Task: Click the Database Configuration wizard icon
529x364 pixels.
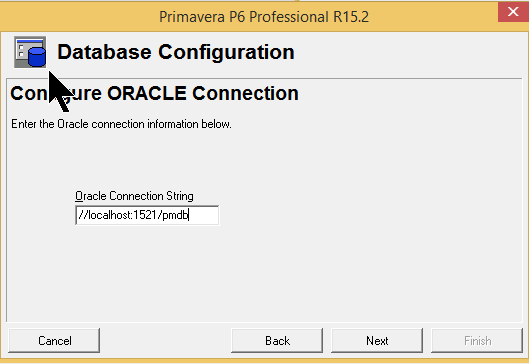Action: (x=30, y=52)
